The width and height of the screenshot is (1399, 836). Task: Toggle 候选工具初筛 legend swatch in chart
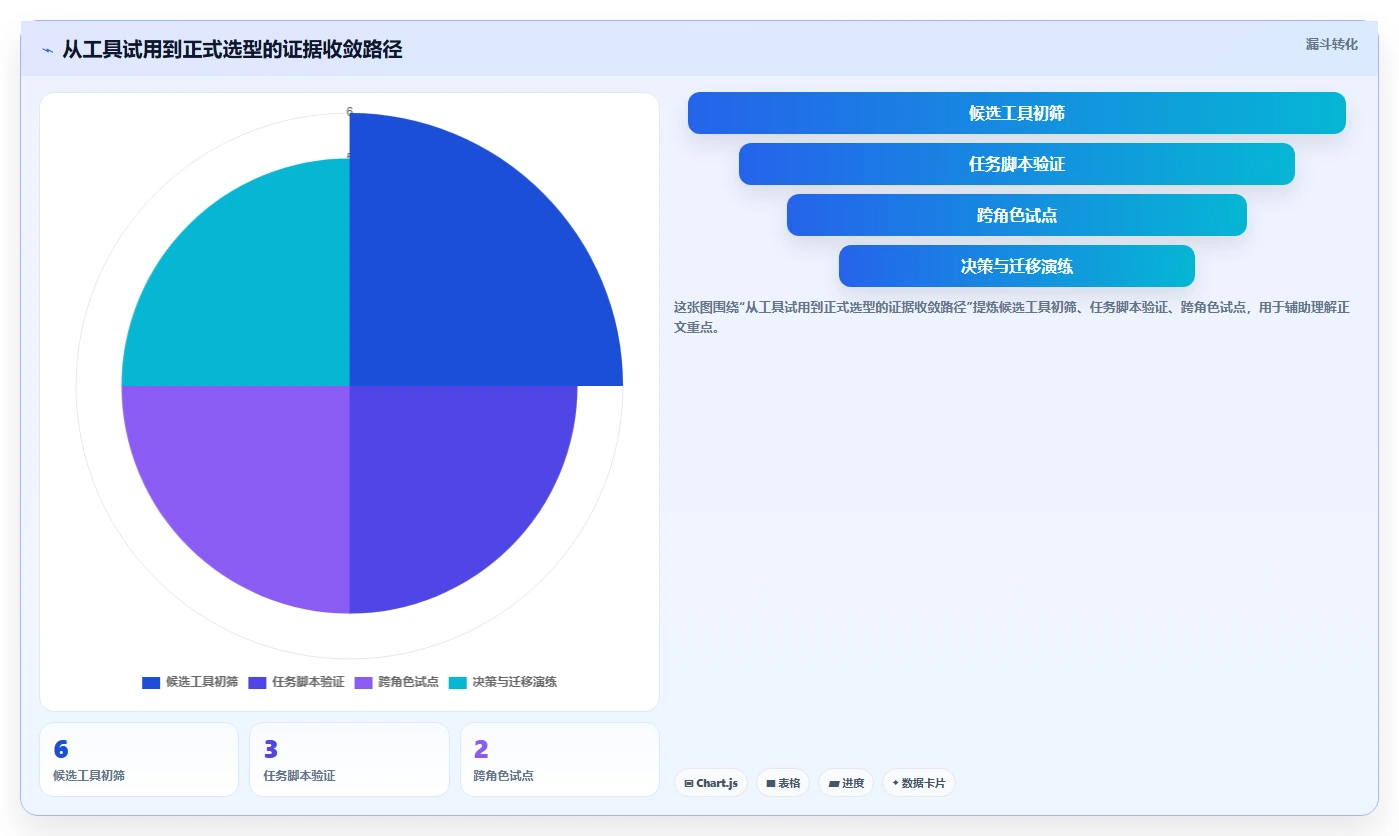coord(151,682)
